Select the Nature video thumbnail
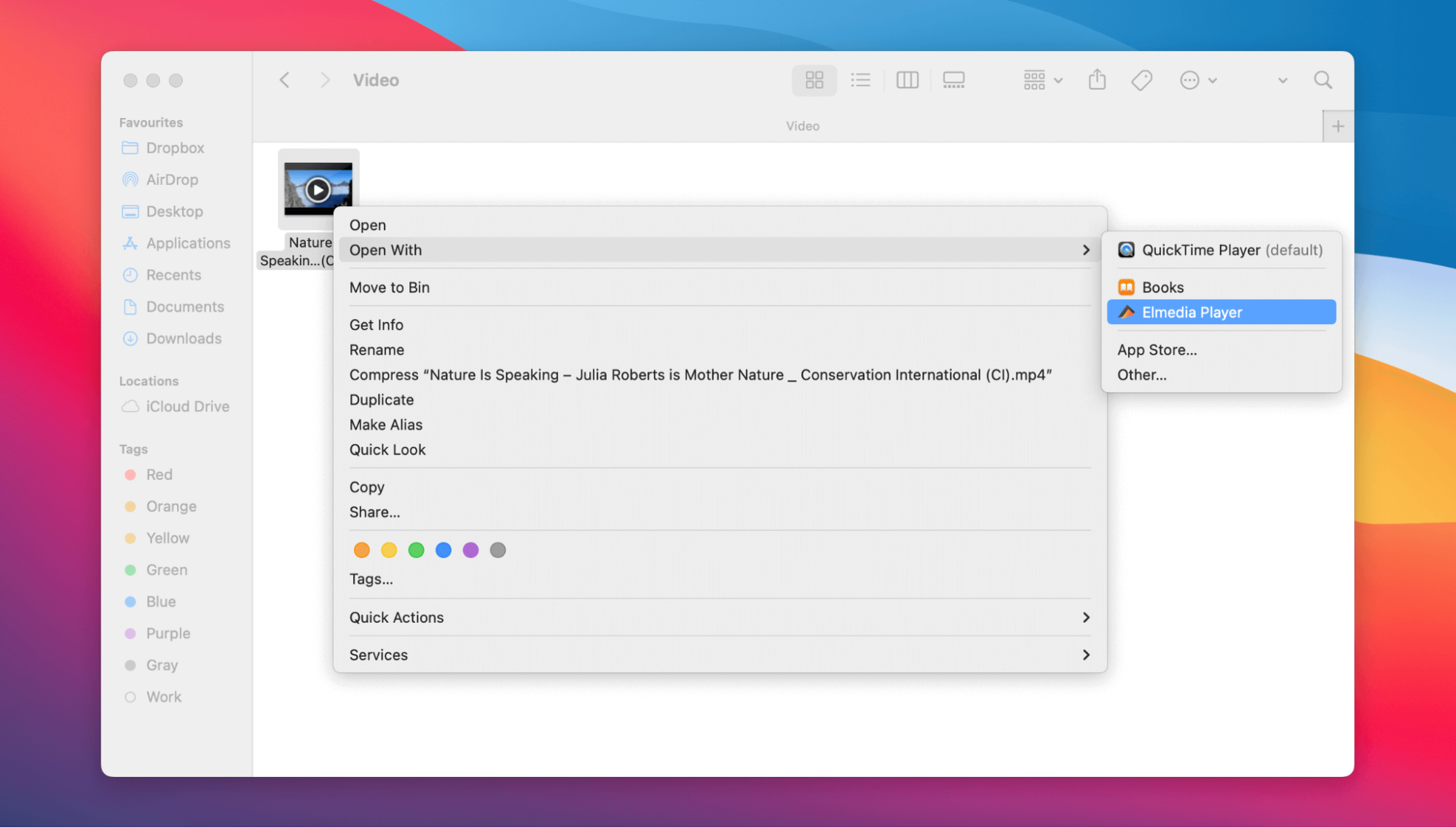 [x=318, y=189]
